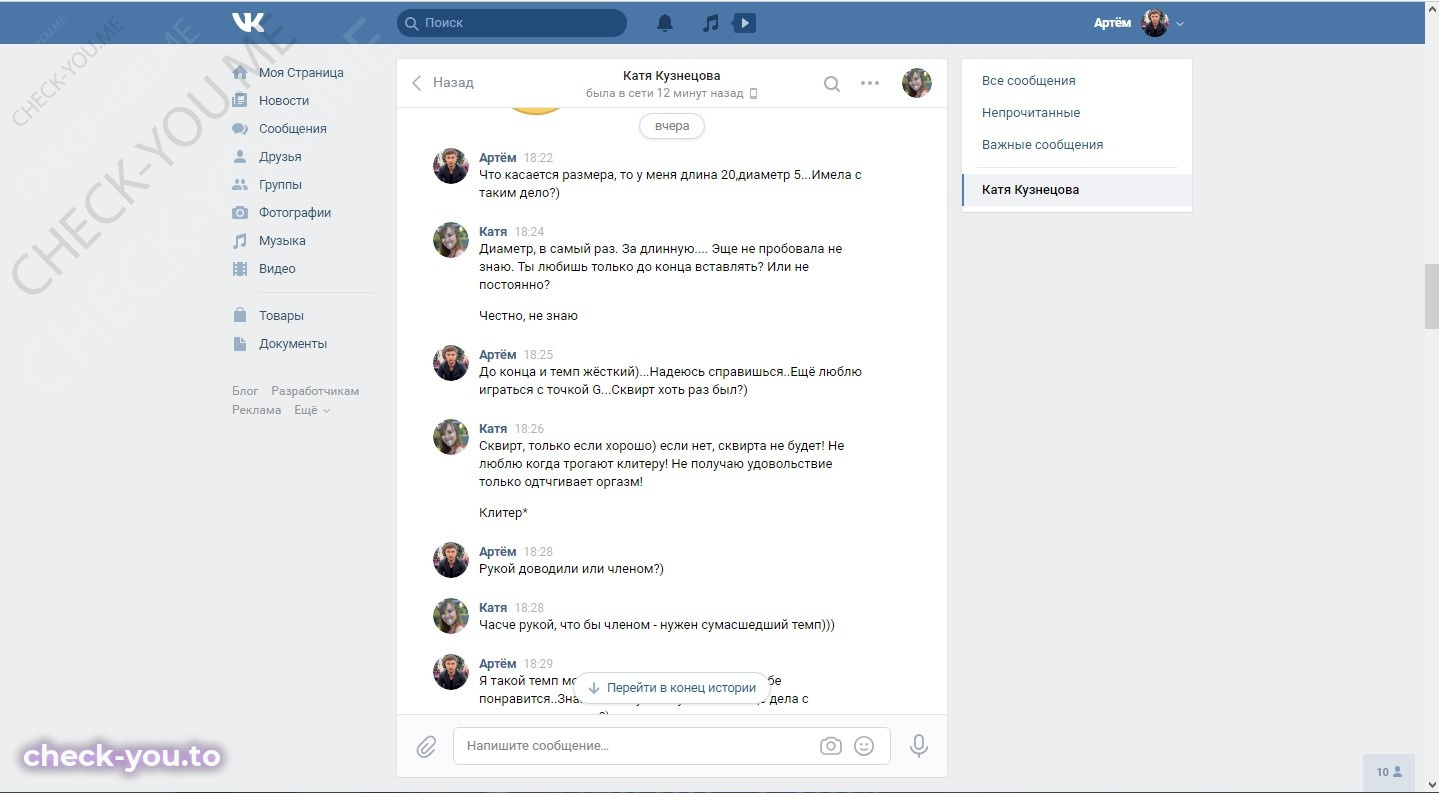Click Катя name on 18:24 message
Screen dimensions: 1439x793
point(493,232)
